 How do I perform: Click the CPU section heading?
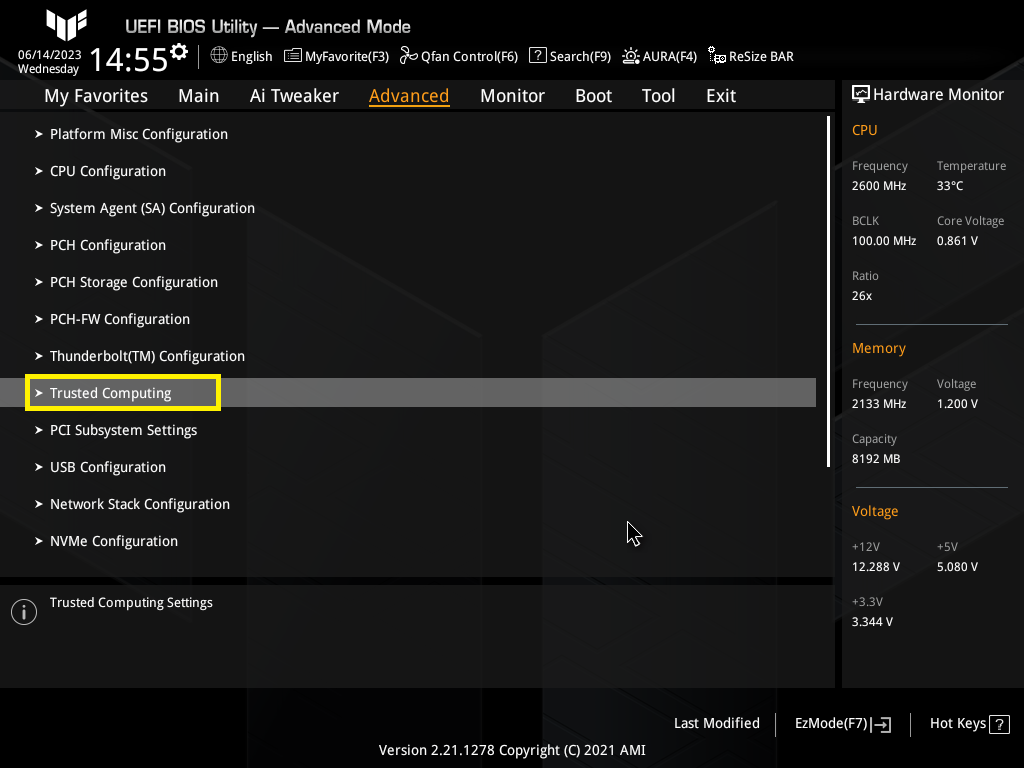click(x=864, y=130)
